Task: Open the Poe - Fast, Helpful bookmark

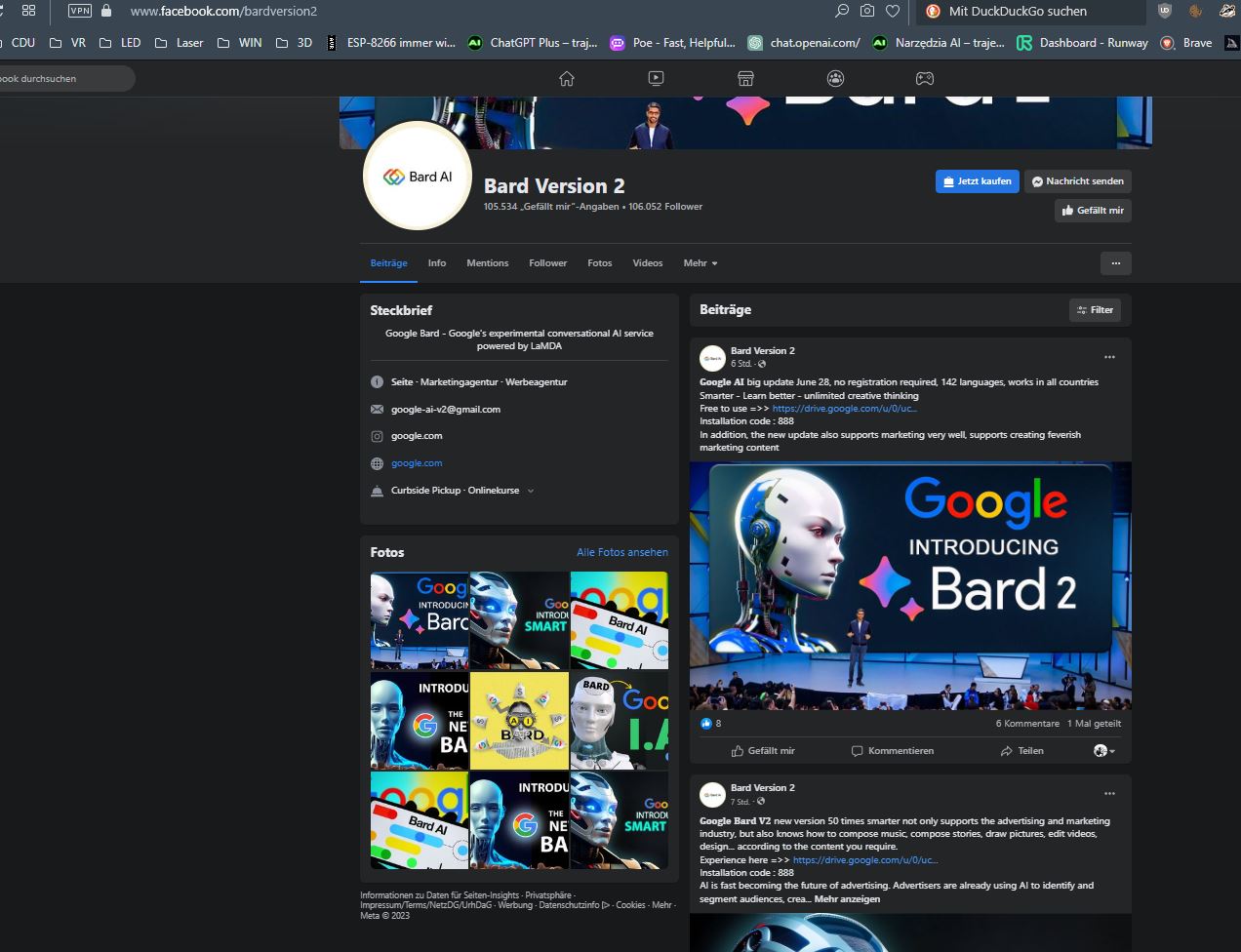Action: (x=672, y=43)
